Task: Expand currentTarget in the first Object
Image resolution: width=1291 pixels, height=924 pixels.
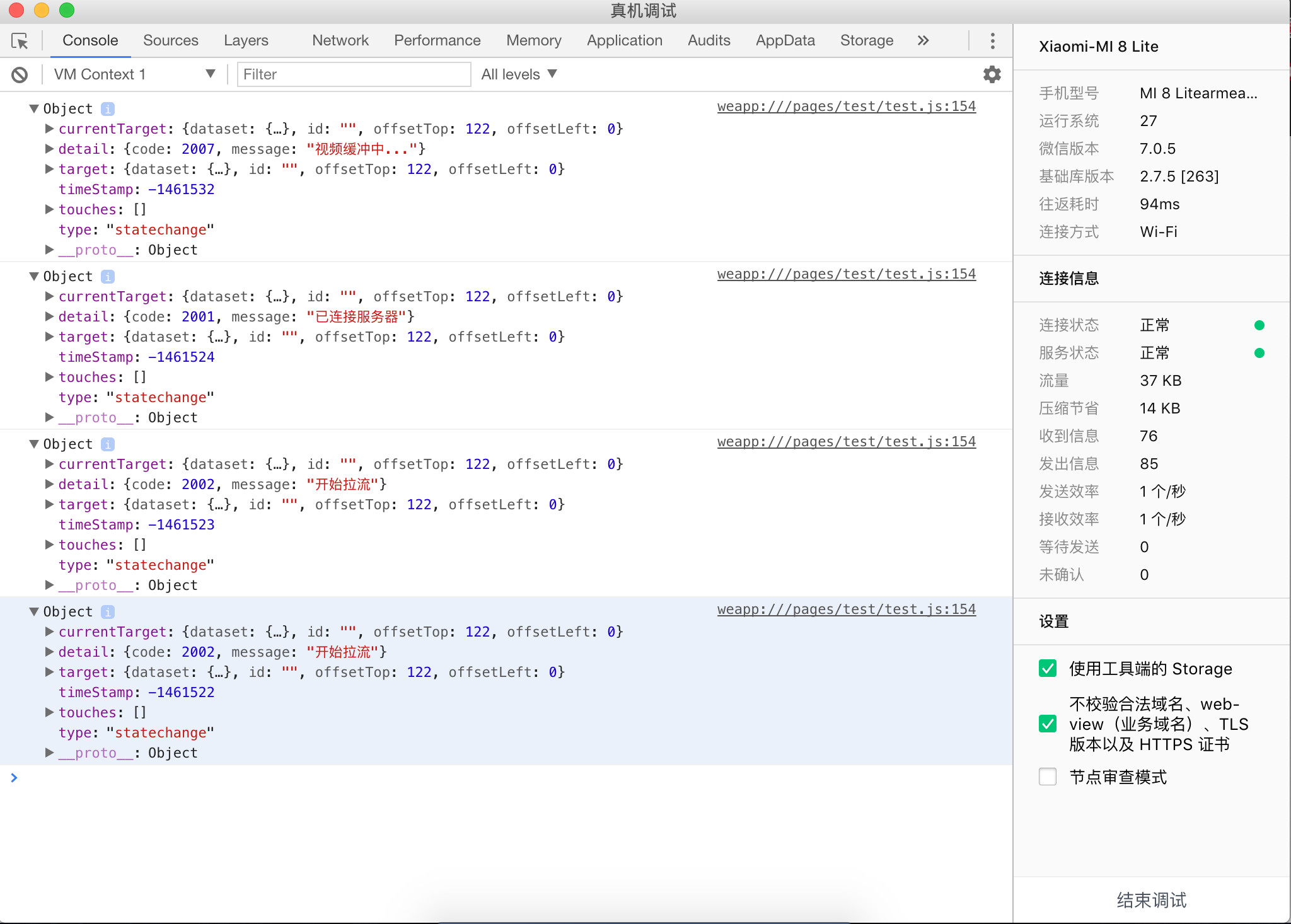Action: [x=49, y=129]
